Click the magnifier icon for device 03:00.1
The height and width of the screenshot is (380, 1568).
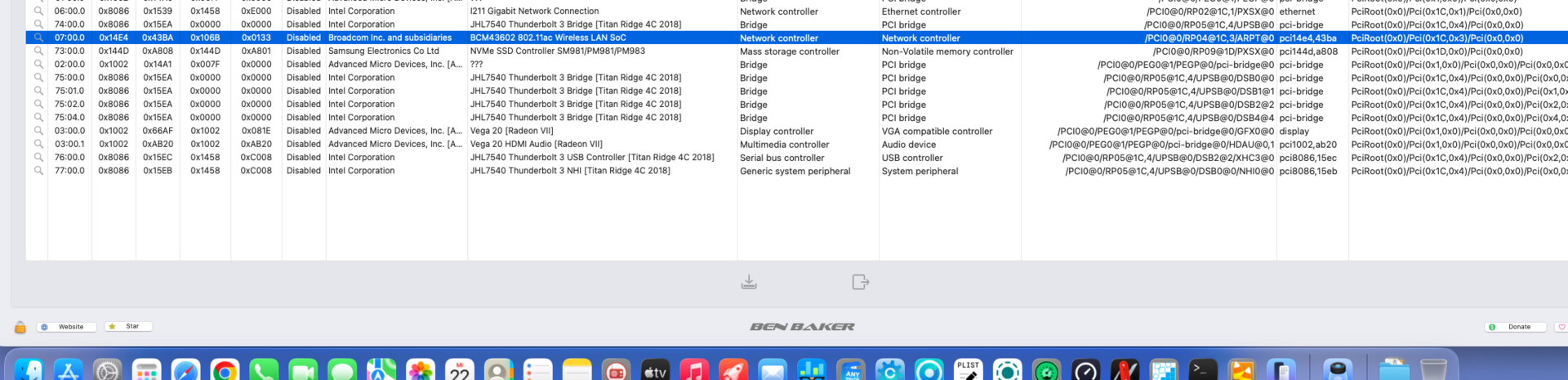[38, 144]
